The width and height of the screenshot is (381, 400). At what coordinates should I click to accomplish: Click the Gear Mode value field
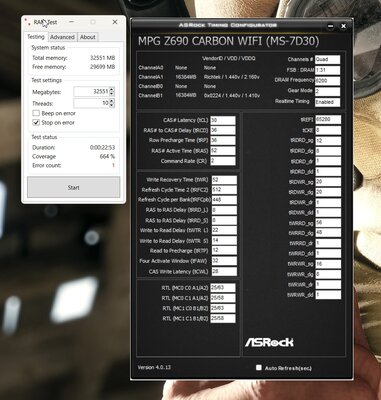click(x=327, y=91)
